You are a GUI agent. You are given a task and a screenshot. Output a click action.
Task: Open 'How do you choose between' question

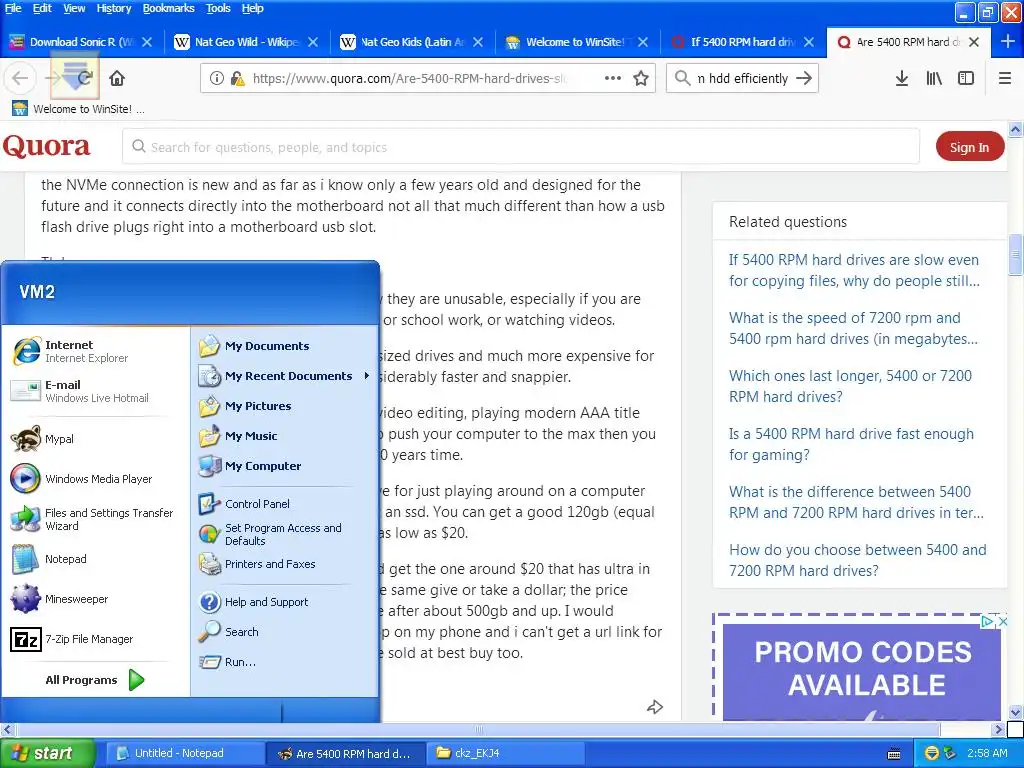click(x=857, y=560)
